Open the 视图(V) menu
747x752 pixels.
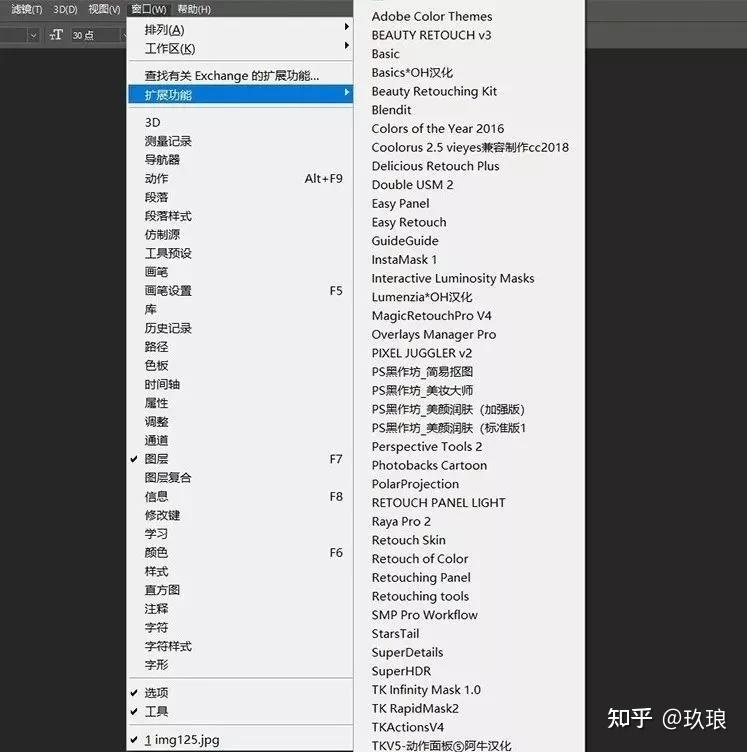(x=104, y=9)
